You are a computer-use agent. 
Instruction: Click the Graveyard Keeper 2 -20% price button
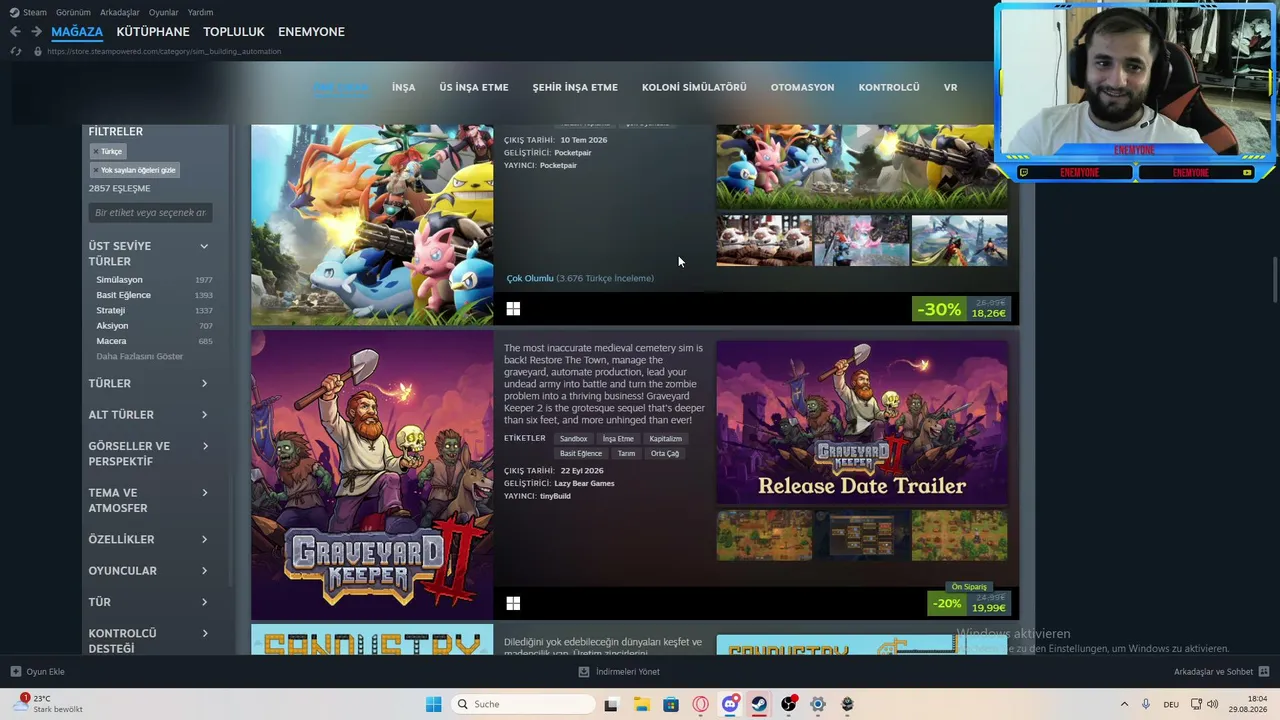point(969,603)
